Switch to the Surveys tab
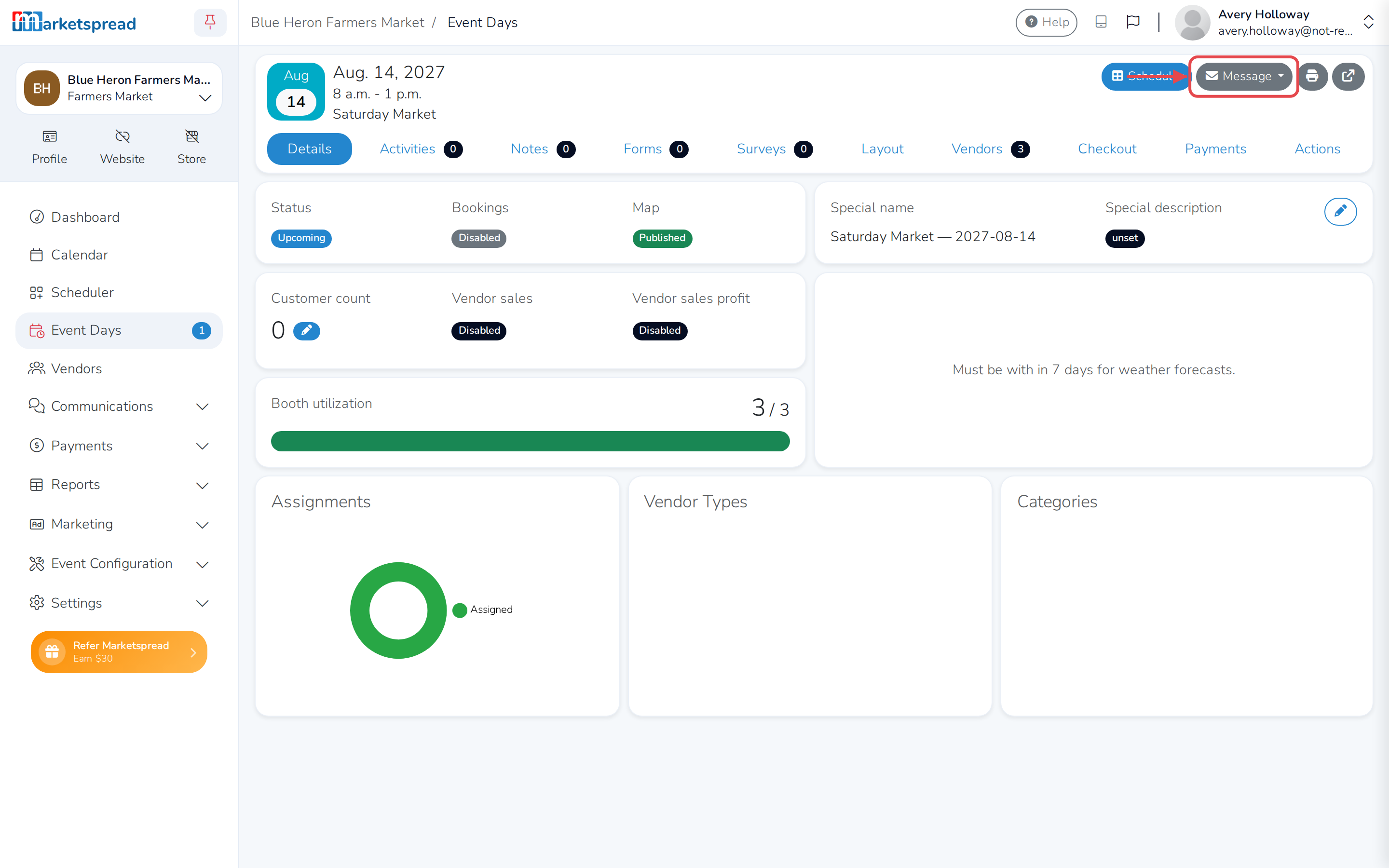Screen dimensions: 1389x868 click(774, 149)
